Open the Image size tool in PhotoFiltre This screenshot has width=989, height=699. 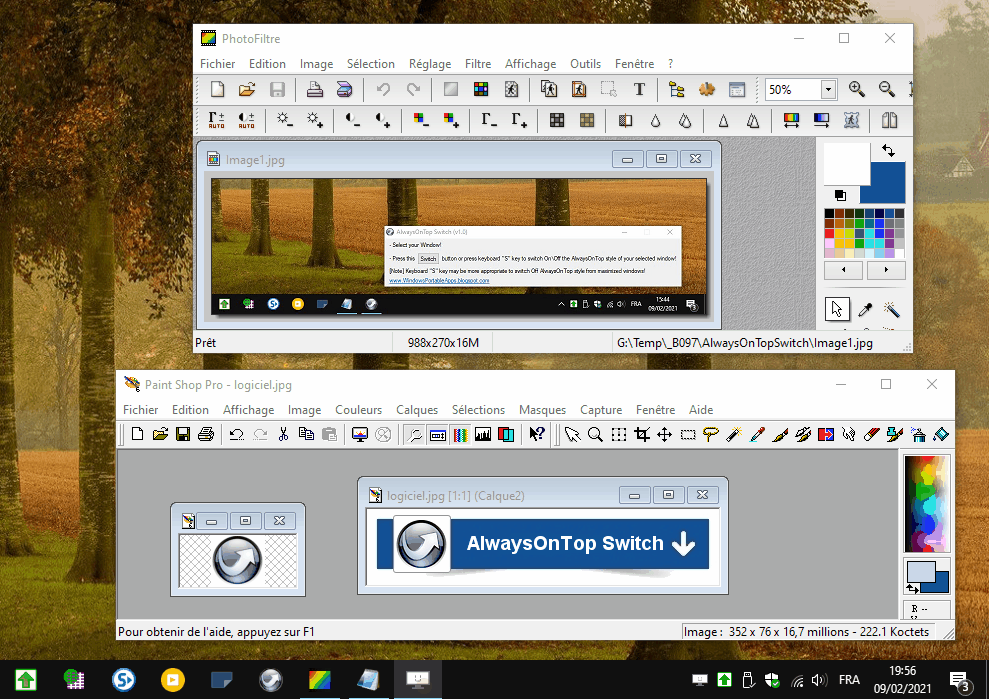pos(549,90)
